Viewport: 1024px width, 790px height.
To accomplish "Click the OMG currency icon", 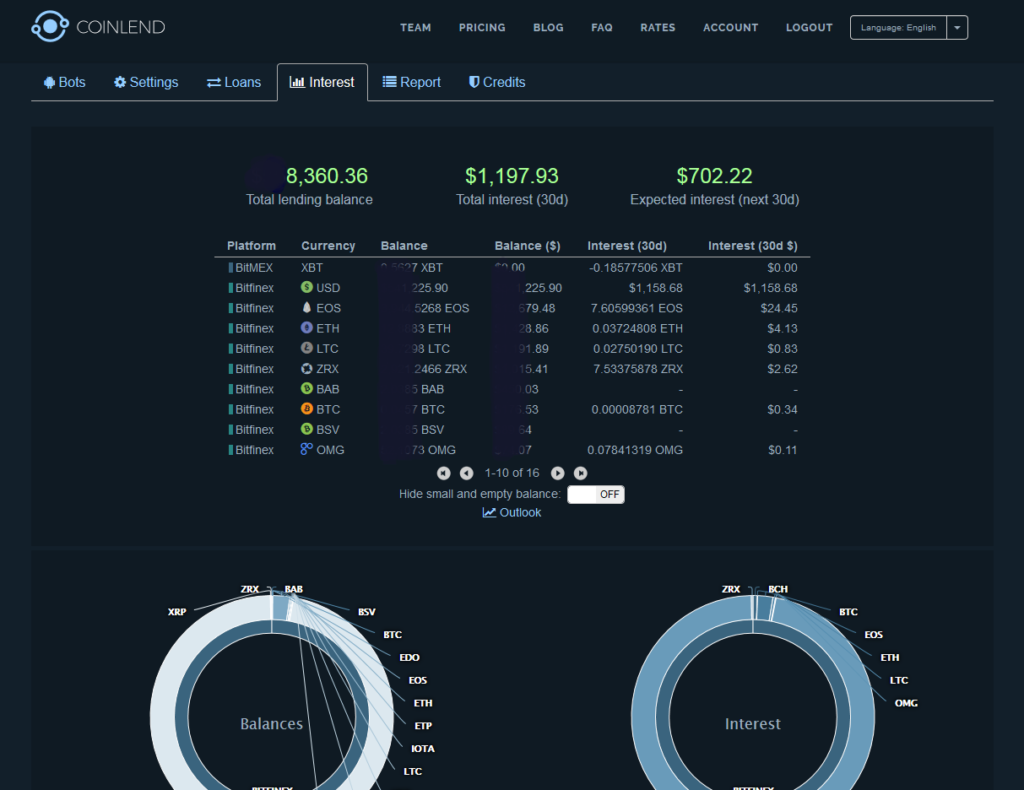I will [x=306, y=449].
